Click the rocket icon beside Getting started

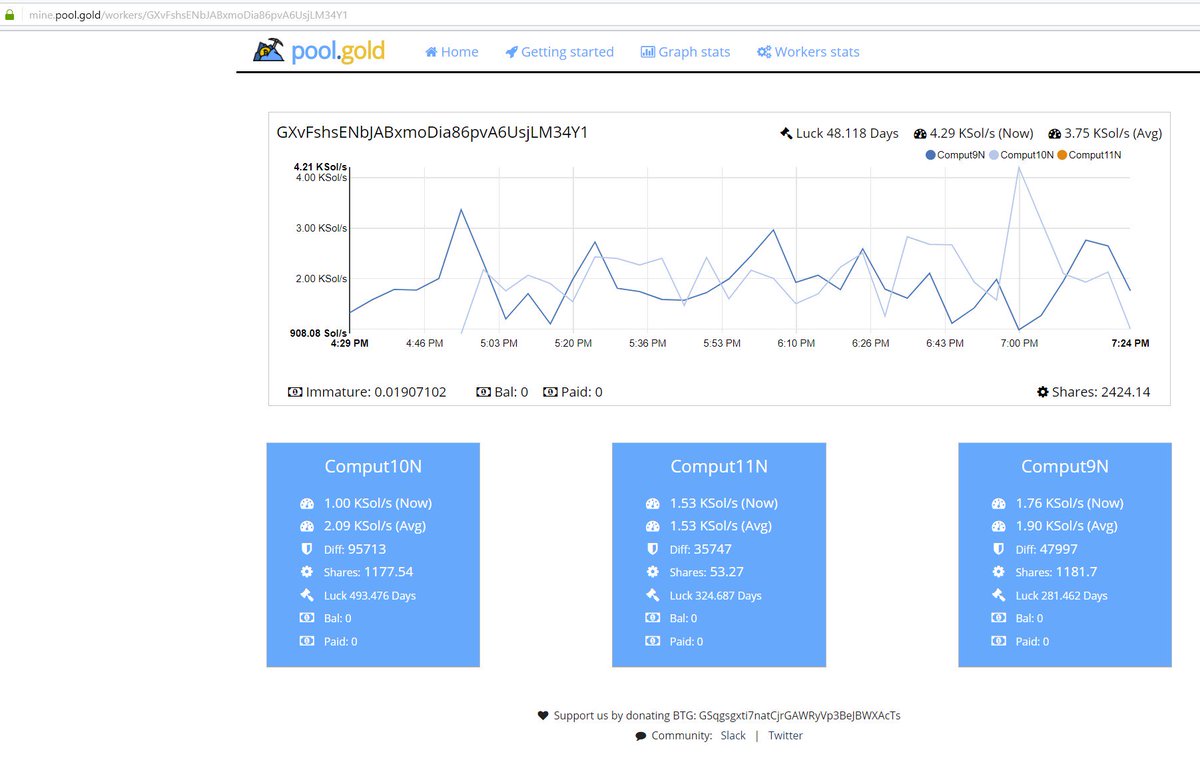[511, 52]
